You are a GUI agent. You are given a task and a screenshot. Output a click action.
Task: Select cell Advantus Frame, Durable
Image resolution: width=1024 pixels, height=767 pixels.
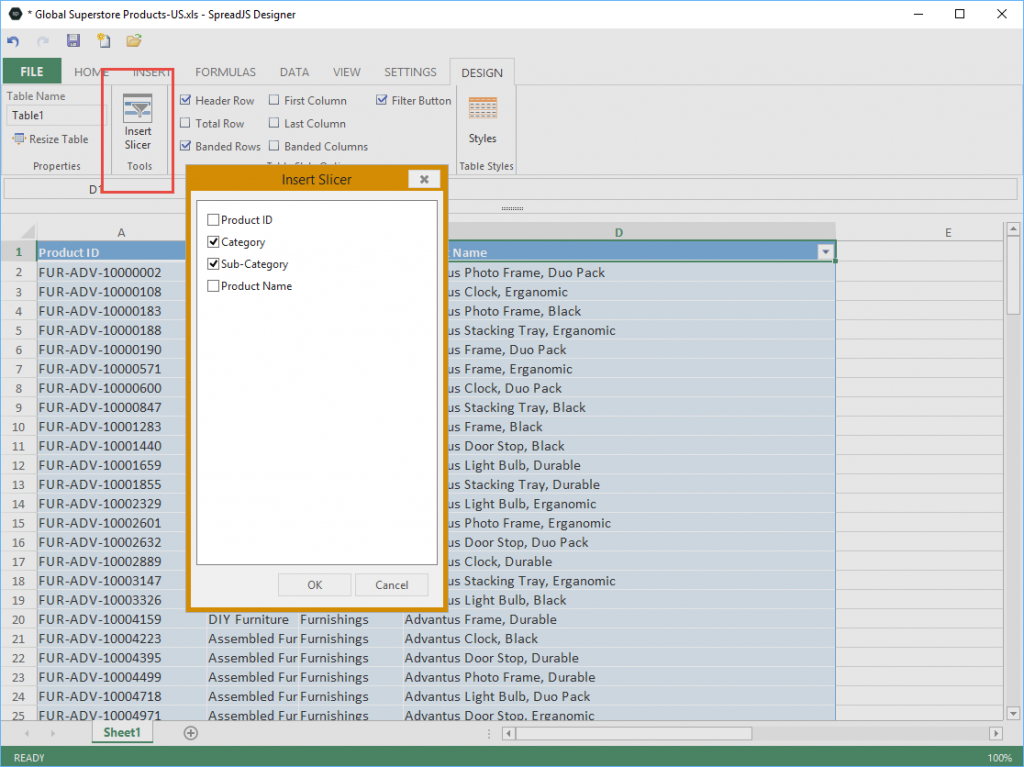619,619
